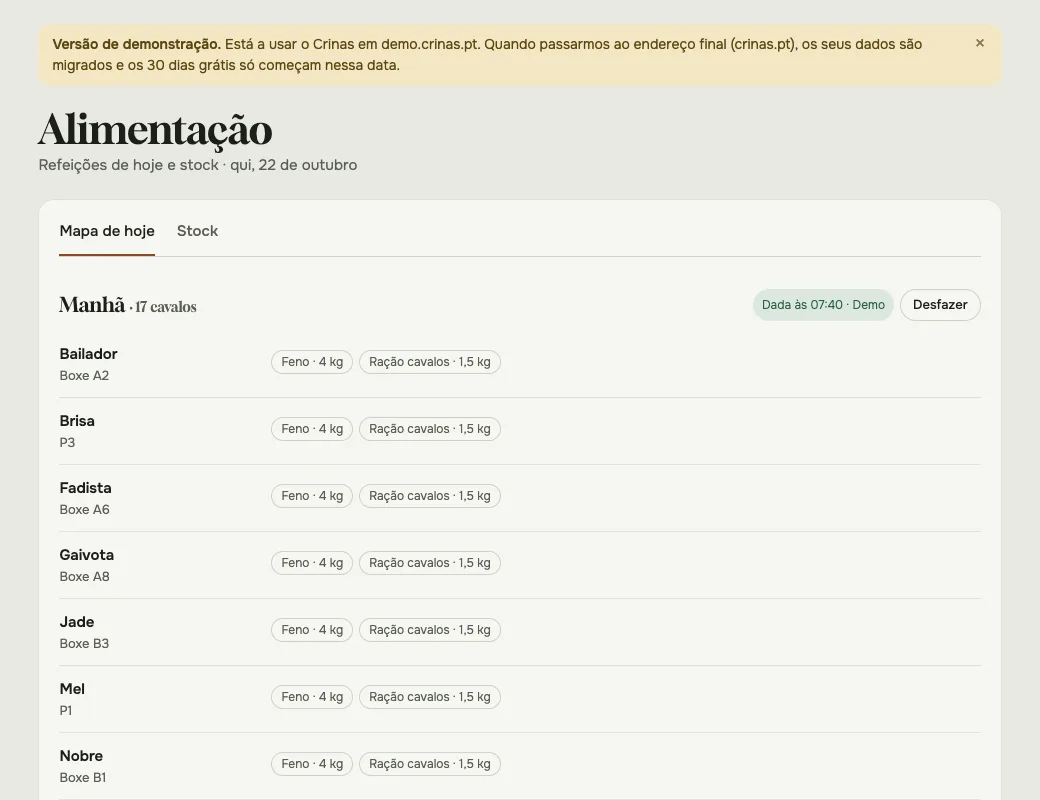Dismiss the demo version banner

[x=980, y=43]
